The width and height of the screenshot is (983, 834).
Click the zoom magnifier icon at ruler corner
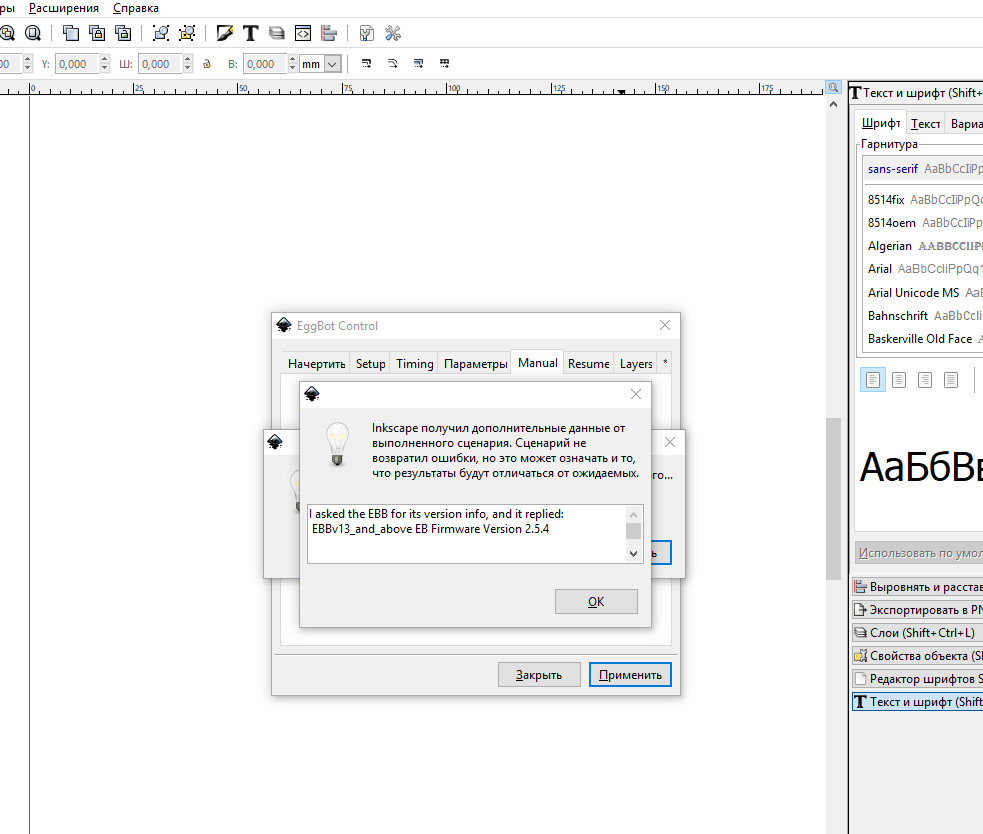833,87
